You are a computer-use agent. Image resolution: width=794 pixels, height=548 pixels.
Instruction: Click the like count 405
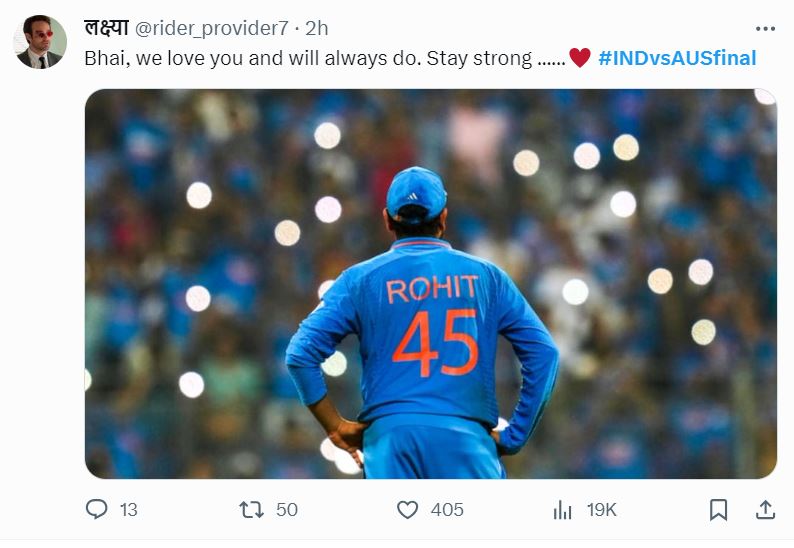tap(447, 510)
